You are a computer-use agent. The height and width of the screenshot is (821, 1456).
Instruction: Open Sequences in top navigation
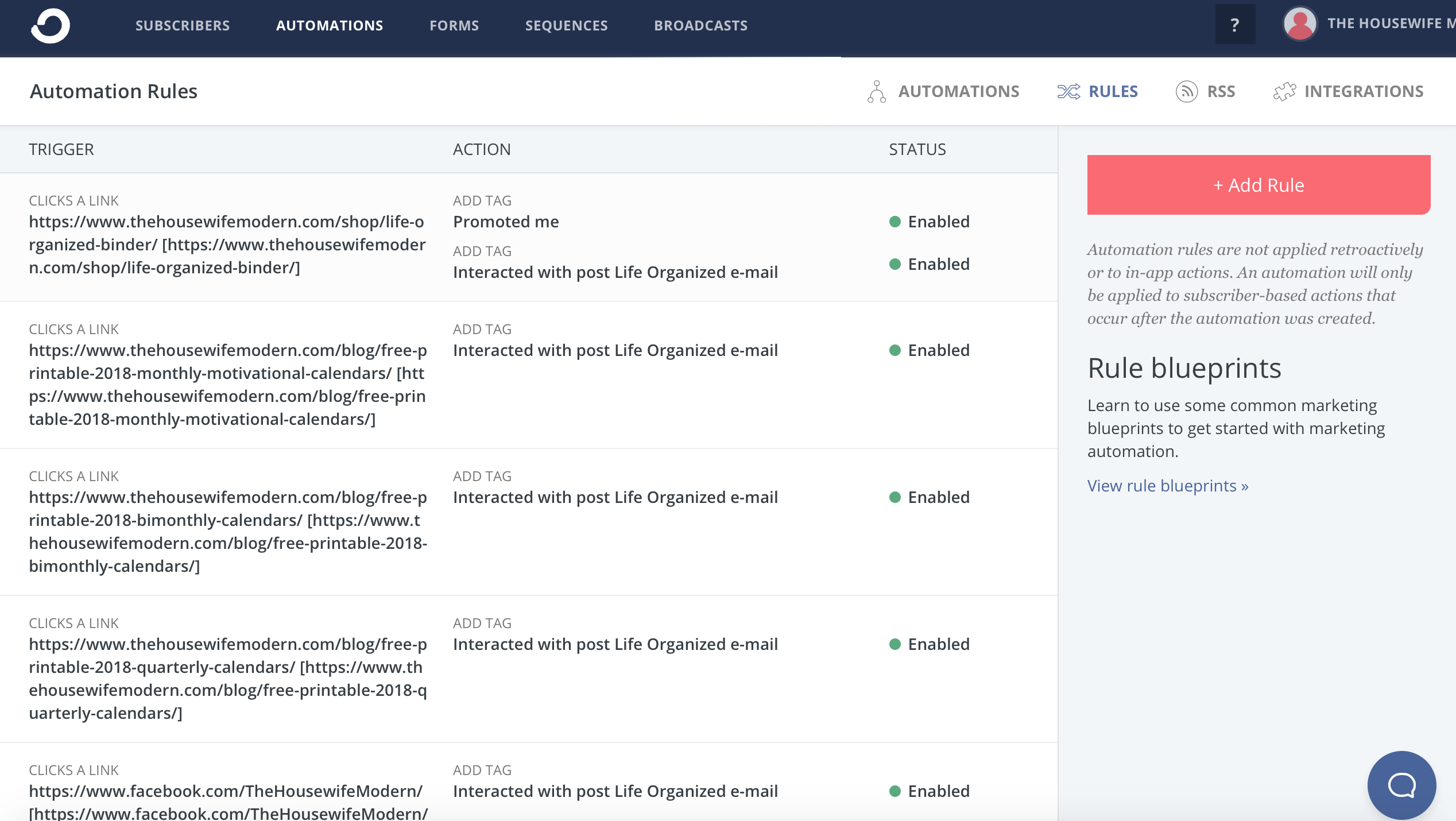567,25
